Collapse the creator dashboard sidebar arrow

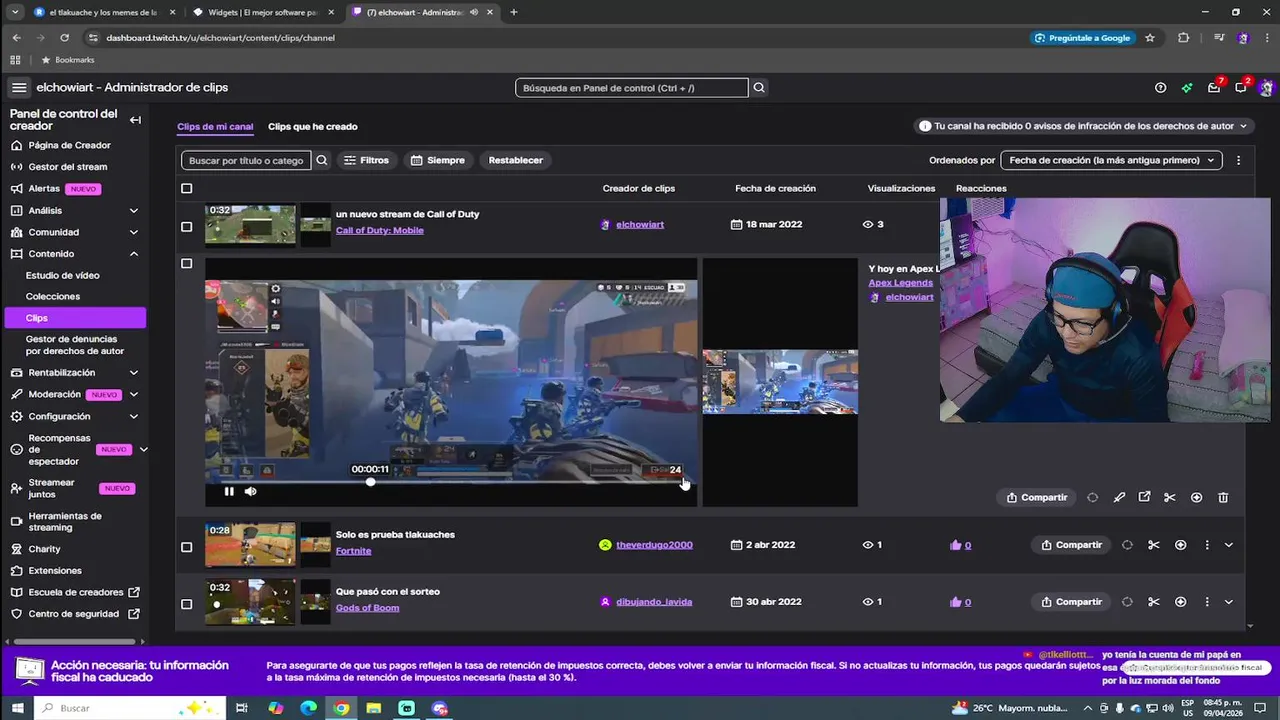135,120
